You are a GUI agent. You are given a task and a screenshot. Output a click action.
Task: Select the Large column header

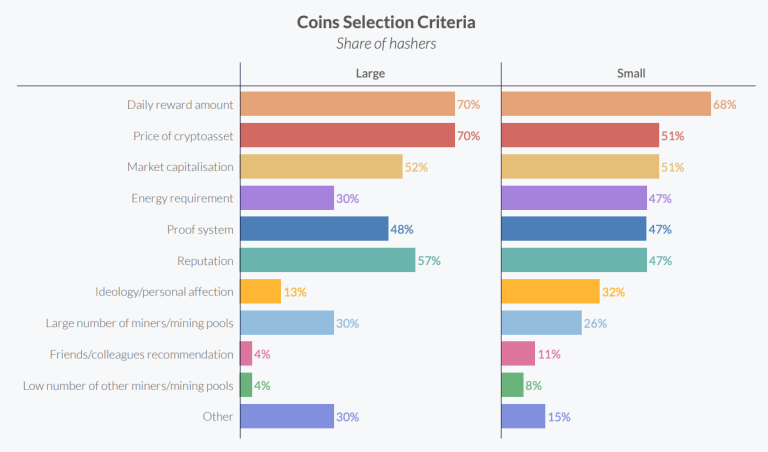(370, 73)
